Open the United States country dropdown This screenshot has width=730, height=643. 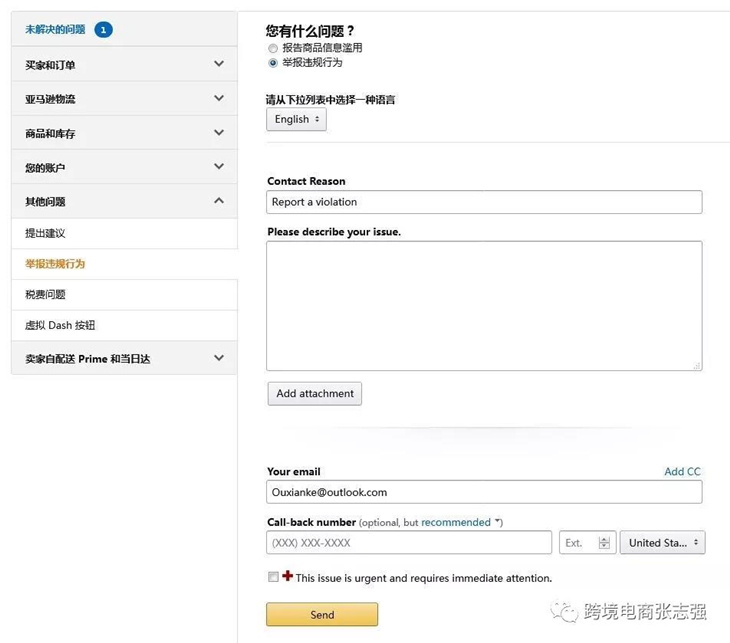(662, 543)
